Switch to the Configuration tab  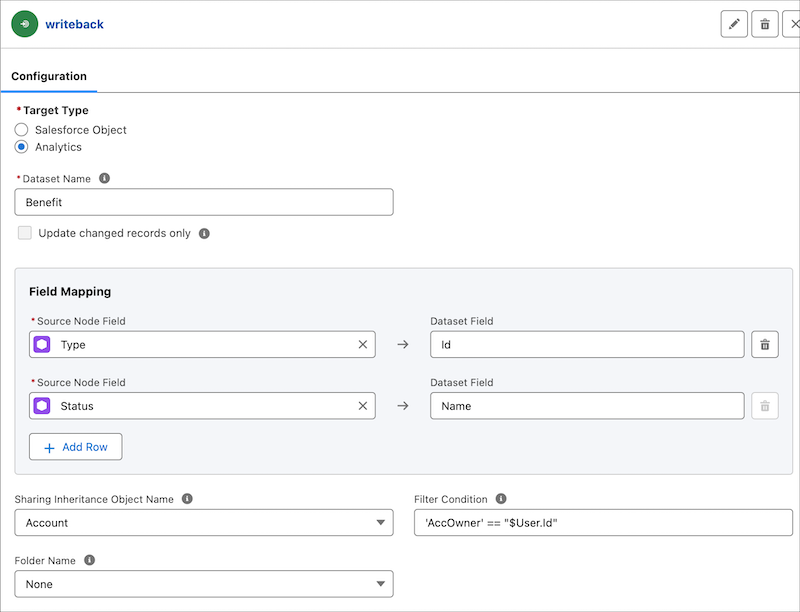49,76
